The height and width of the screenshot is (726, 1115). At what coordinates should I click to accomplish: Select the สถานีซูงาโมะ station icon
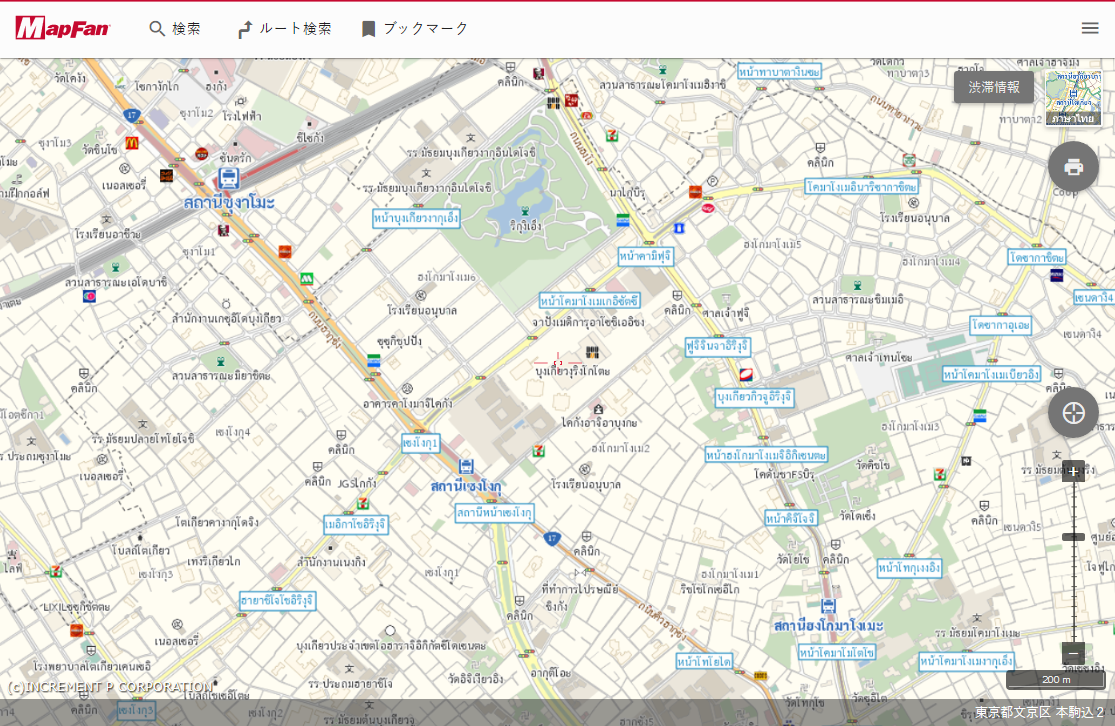[228, 178]
